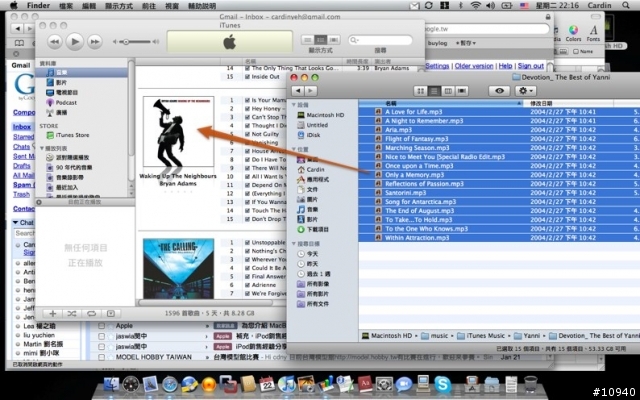Click the iTunes search field
The height and width of the screenshot is (400, 640).
coord(380,40)
